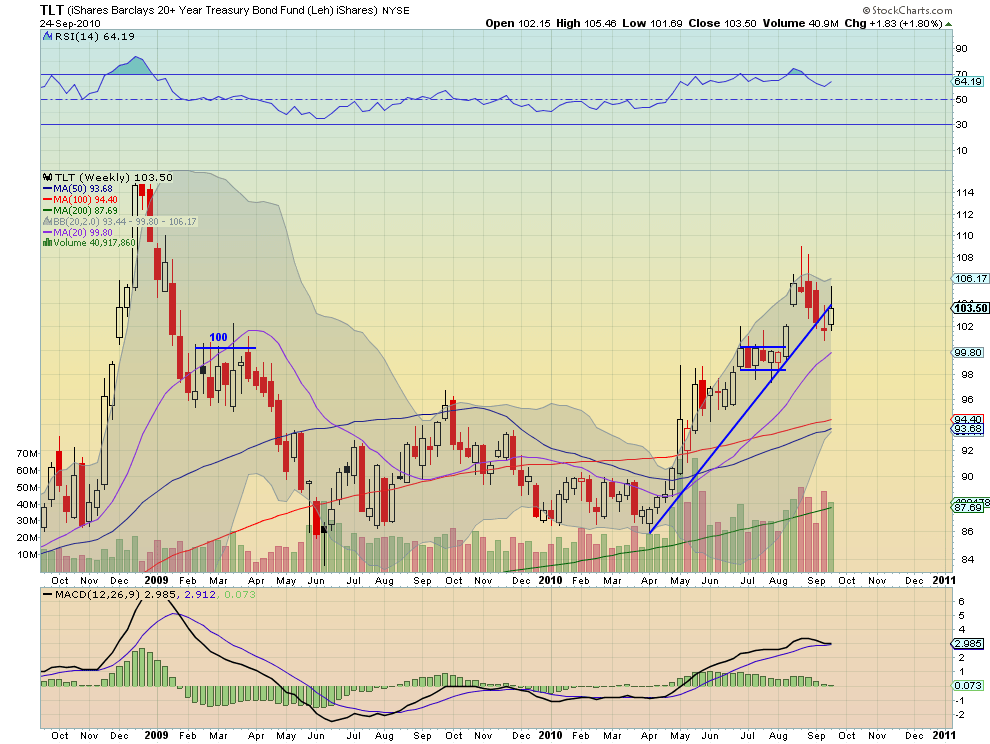Click the 106.17 upper band price tag
Image resolution: width=990 pixels, height=744 pixels.
point(971,279)
